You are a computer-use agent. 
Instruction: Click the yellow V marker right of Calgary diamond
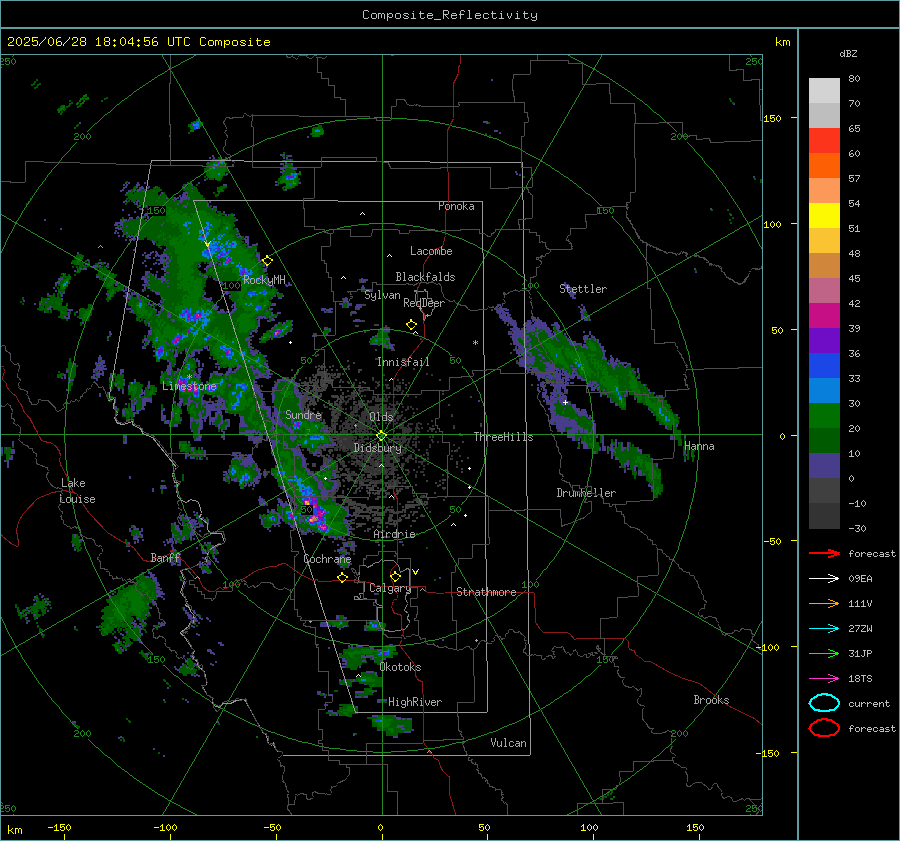(x=415, y=572)
